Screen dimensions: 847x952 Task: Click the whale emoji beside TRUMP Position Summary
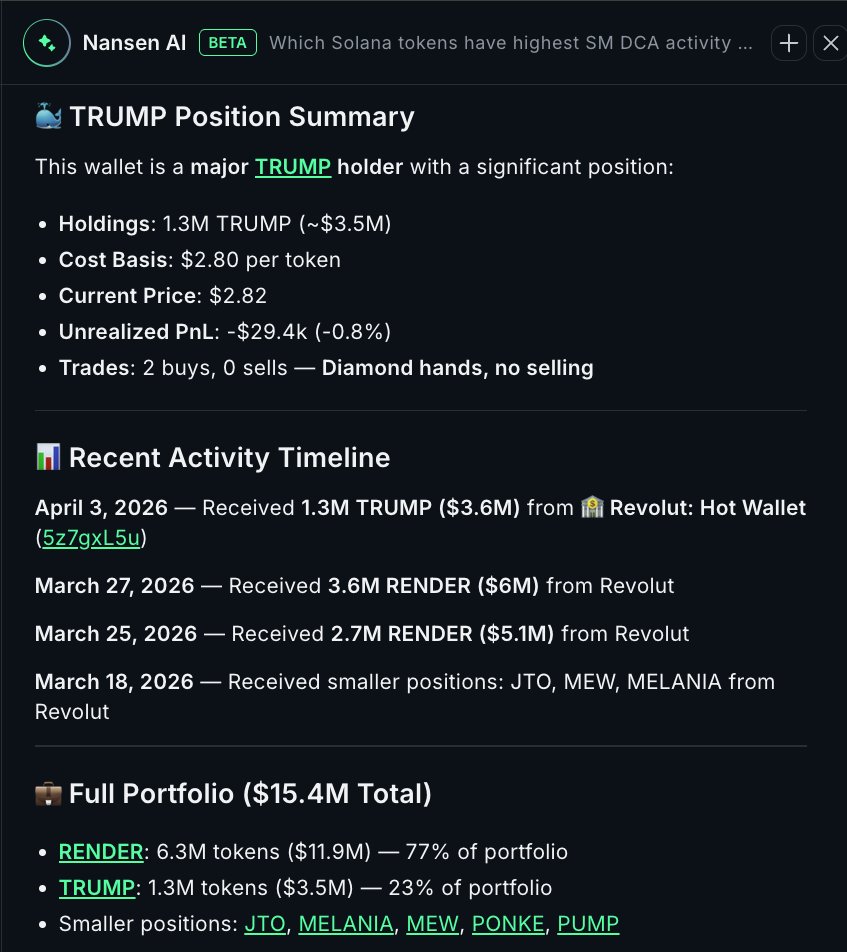pyautogui.click(x=48, y=117)
